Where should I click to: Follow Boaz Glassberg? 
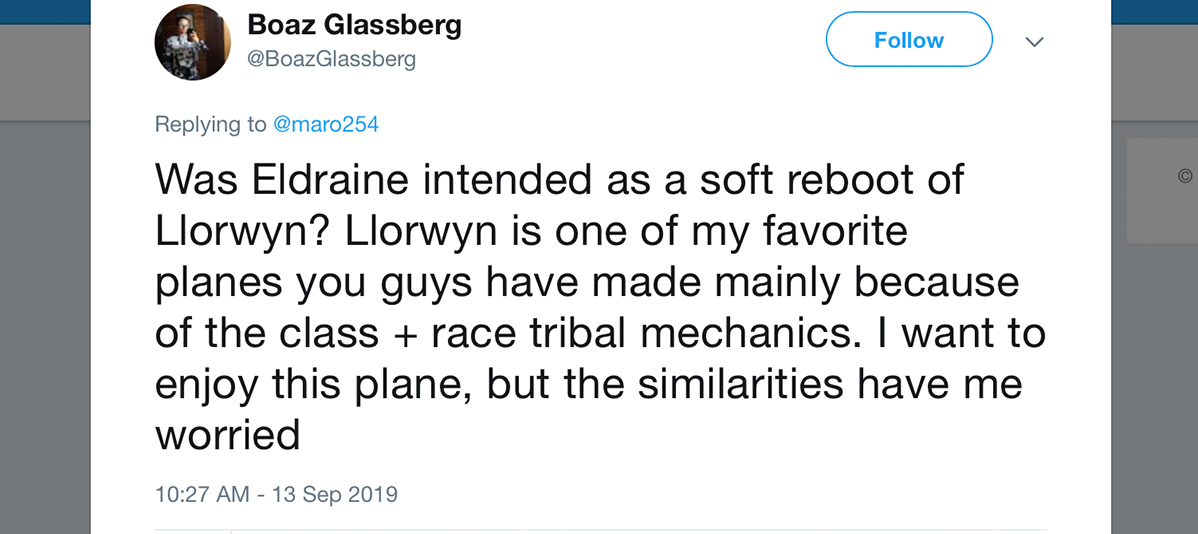pos(909,40)
